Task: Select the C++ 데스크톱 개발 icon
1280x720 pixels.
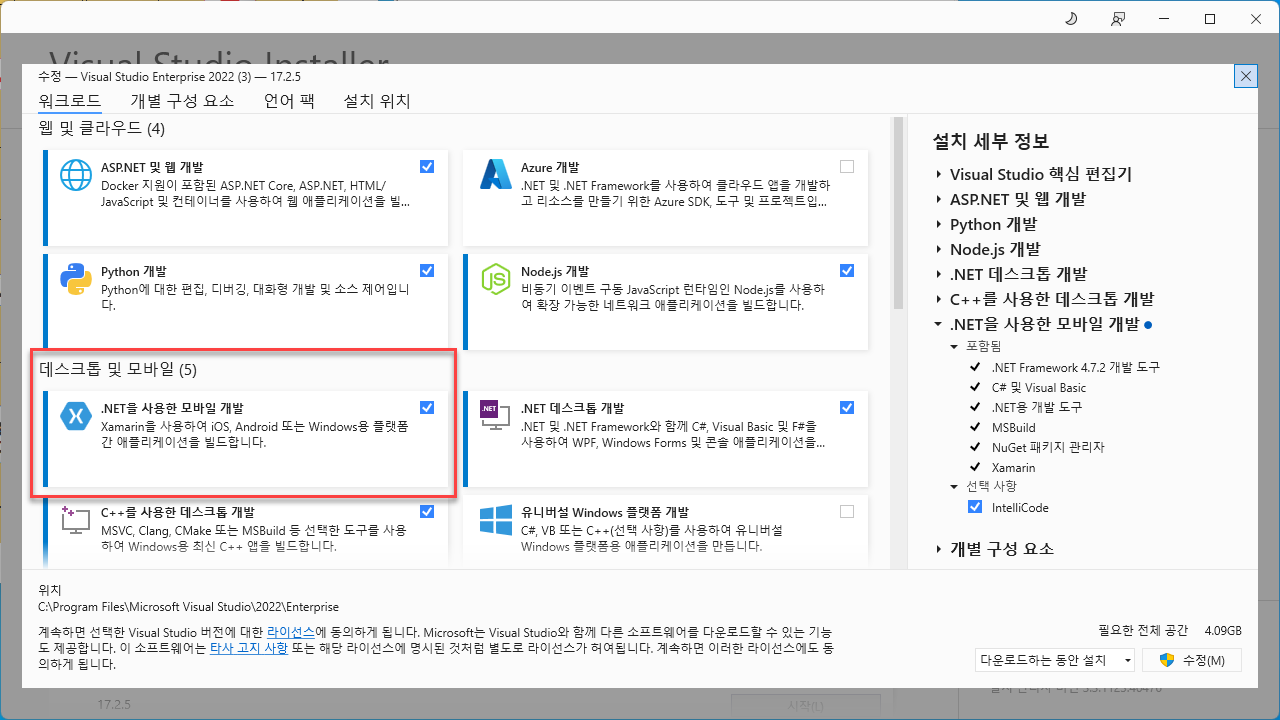Action: coord(75,519)
